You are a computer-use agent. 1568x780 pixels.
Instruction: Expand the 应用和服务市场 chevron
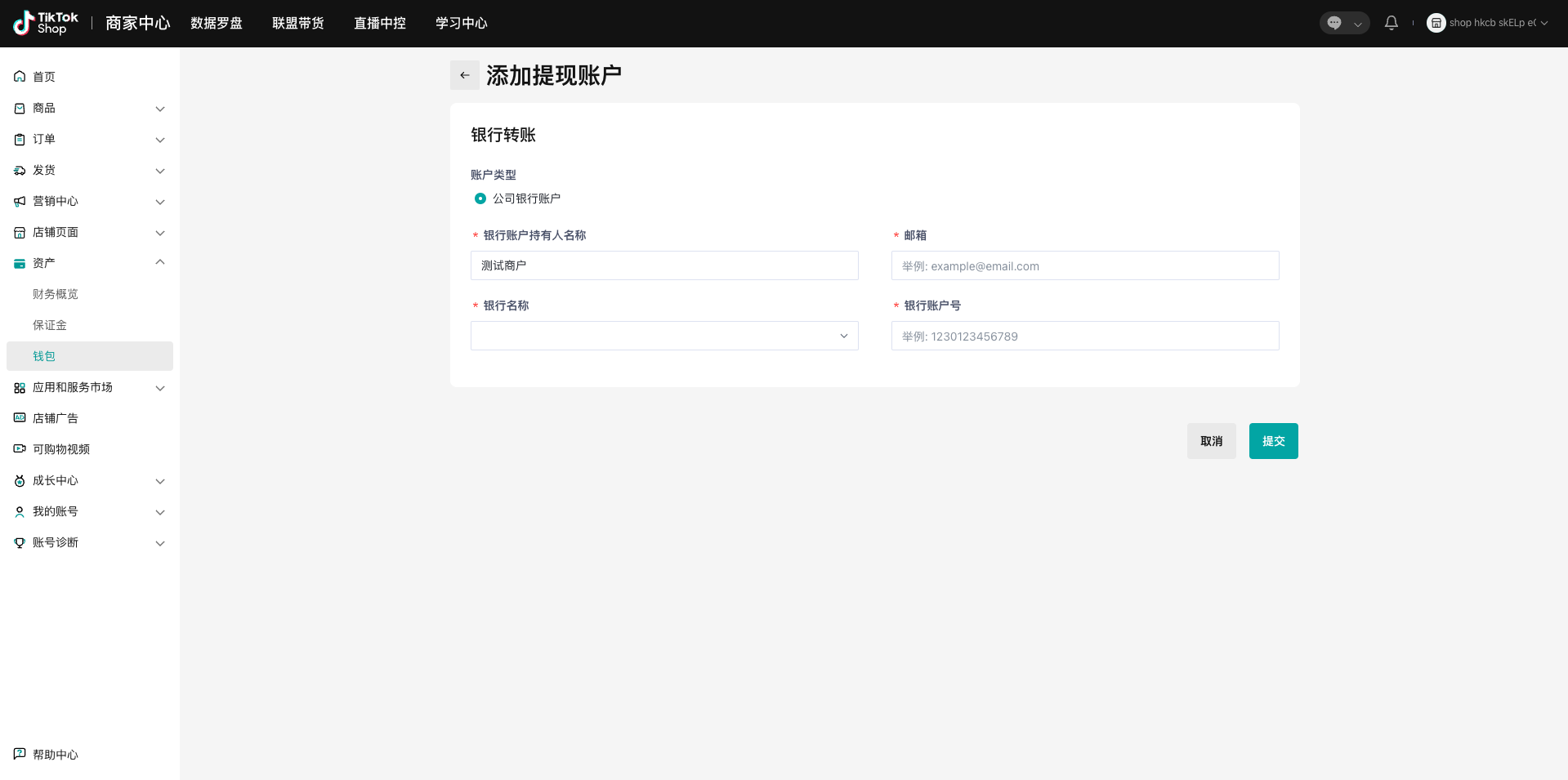[160, 388]
